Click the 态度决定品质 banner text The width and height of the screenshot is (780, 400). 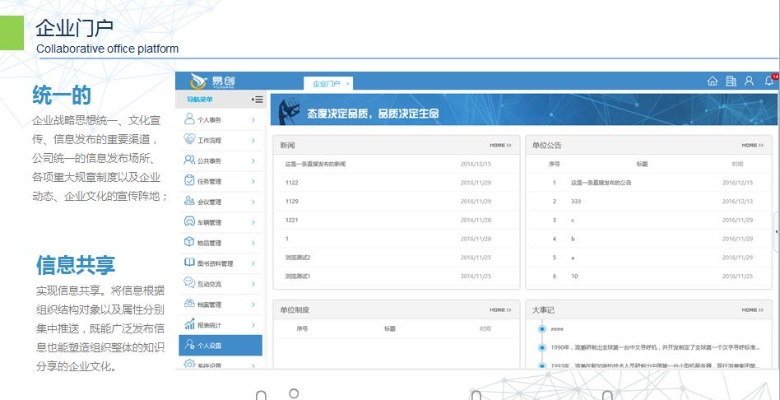373,114
